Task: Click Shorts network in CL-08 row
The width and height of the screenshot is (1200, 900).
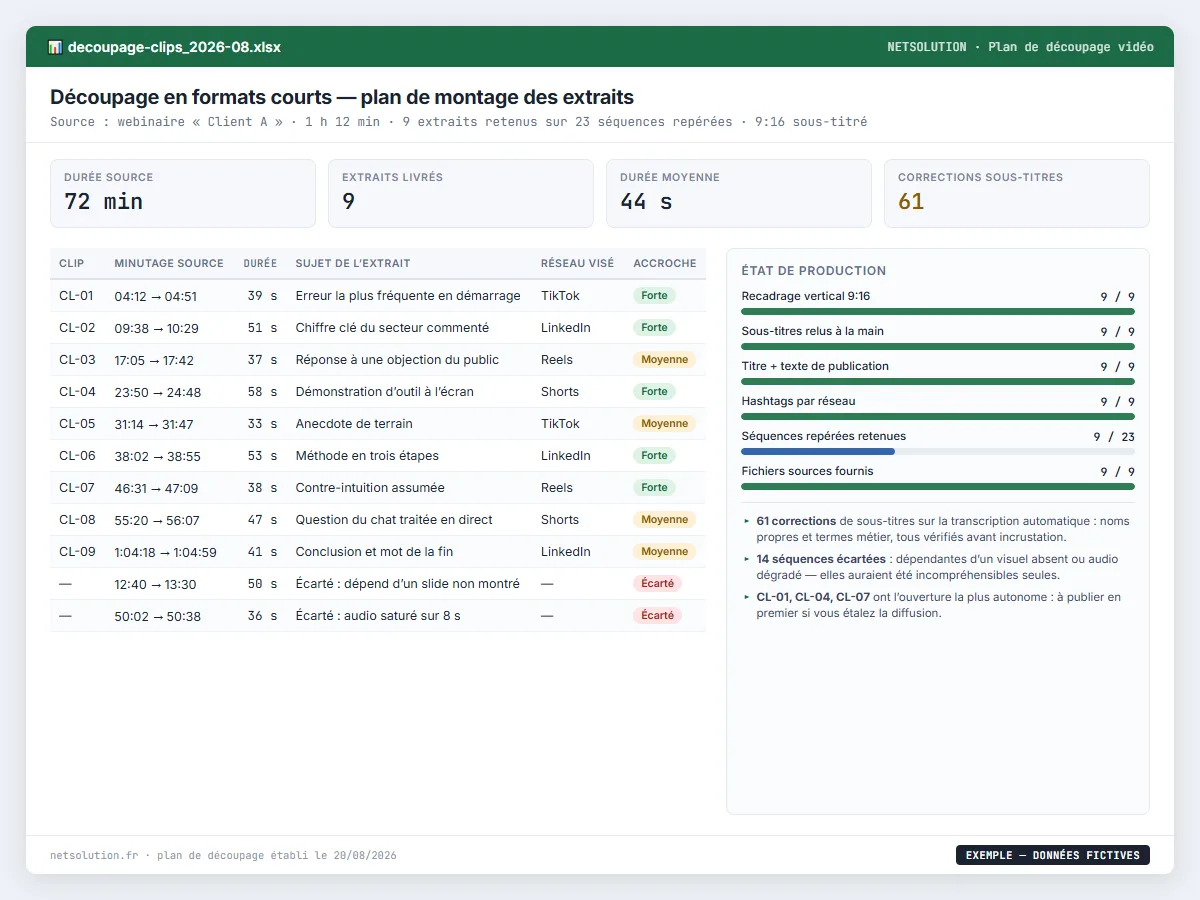Action: pyautogui.click(x=560, y=520)
